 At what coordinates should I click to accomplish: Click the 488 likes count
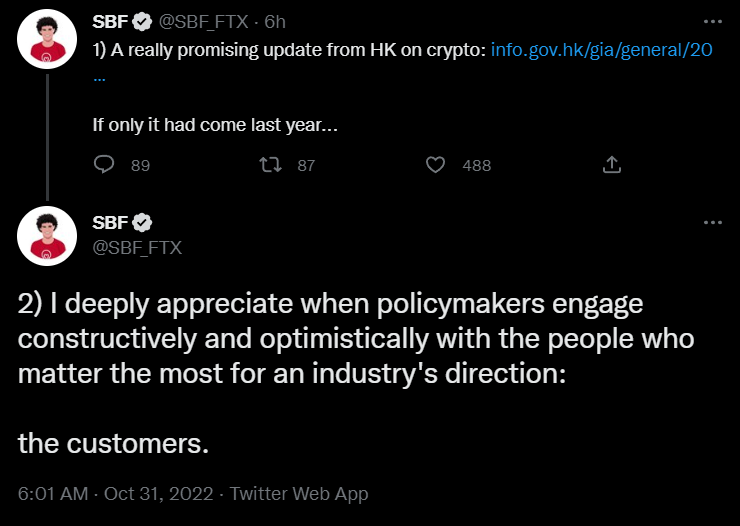pos(476,166)
